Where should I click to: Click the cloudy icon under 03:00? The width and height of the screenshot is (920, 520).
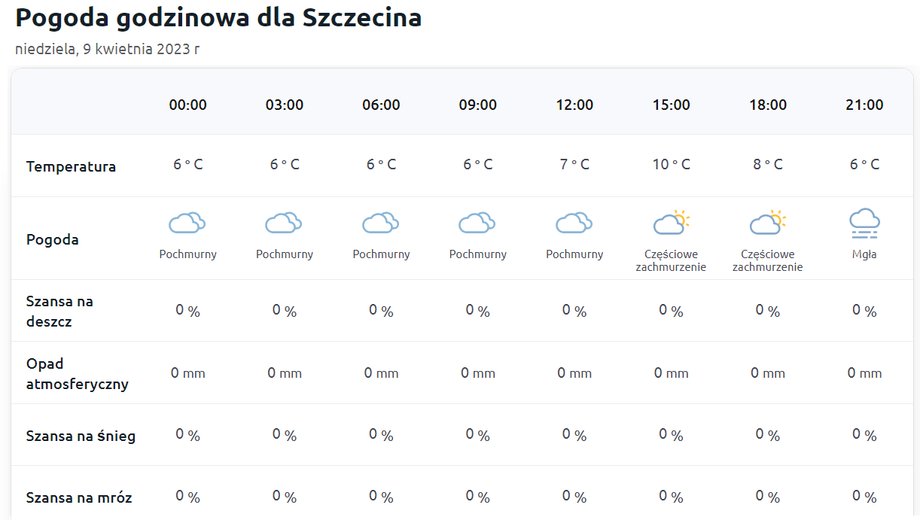284,223
